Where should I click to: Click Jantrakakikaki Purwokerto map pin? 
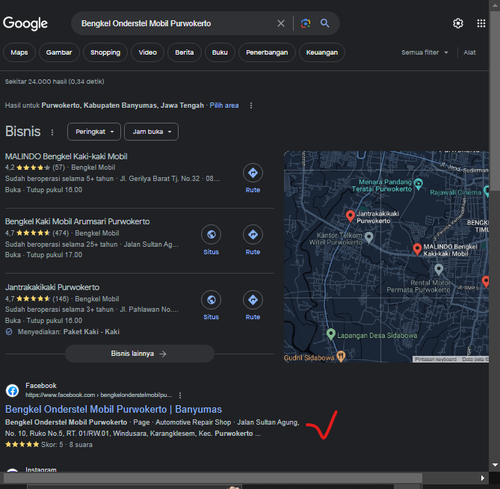pyautogui.click(x=350, y=216)
